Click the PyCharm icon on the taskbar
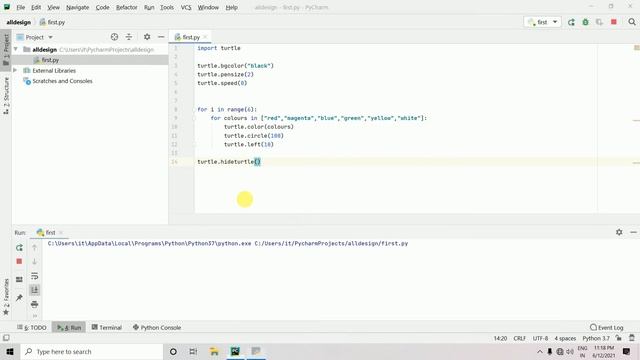 235,351
